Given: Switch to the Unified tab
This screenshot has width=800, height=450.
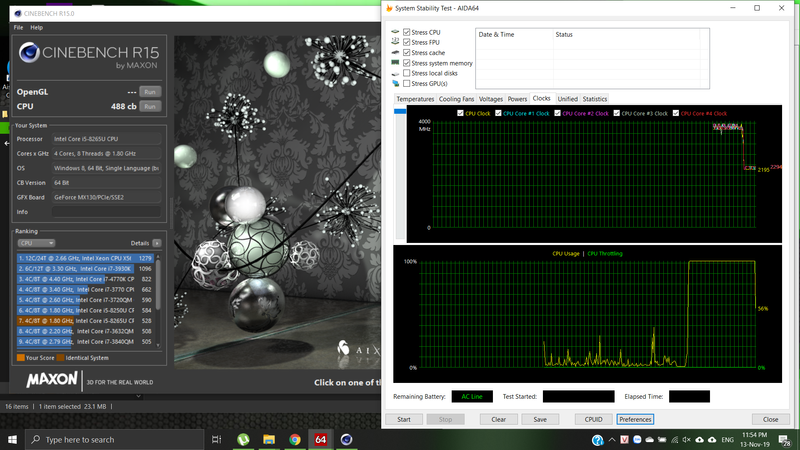Looking at the screenshot, I should (567, 99).
